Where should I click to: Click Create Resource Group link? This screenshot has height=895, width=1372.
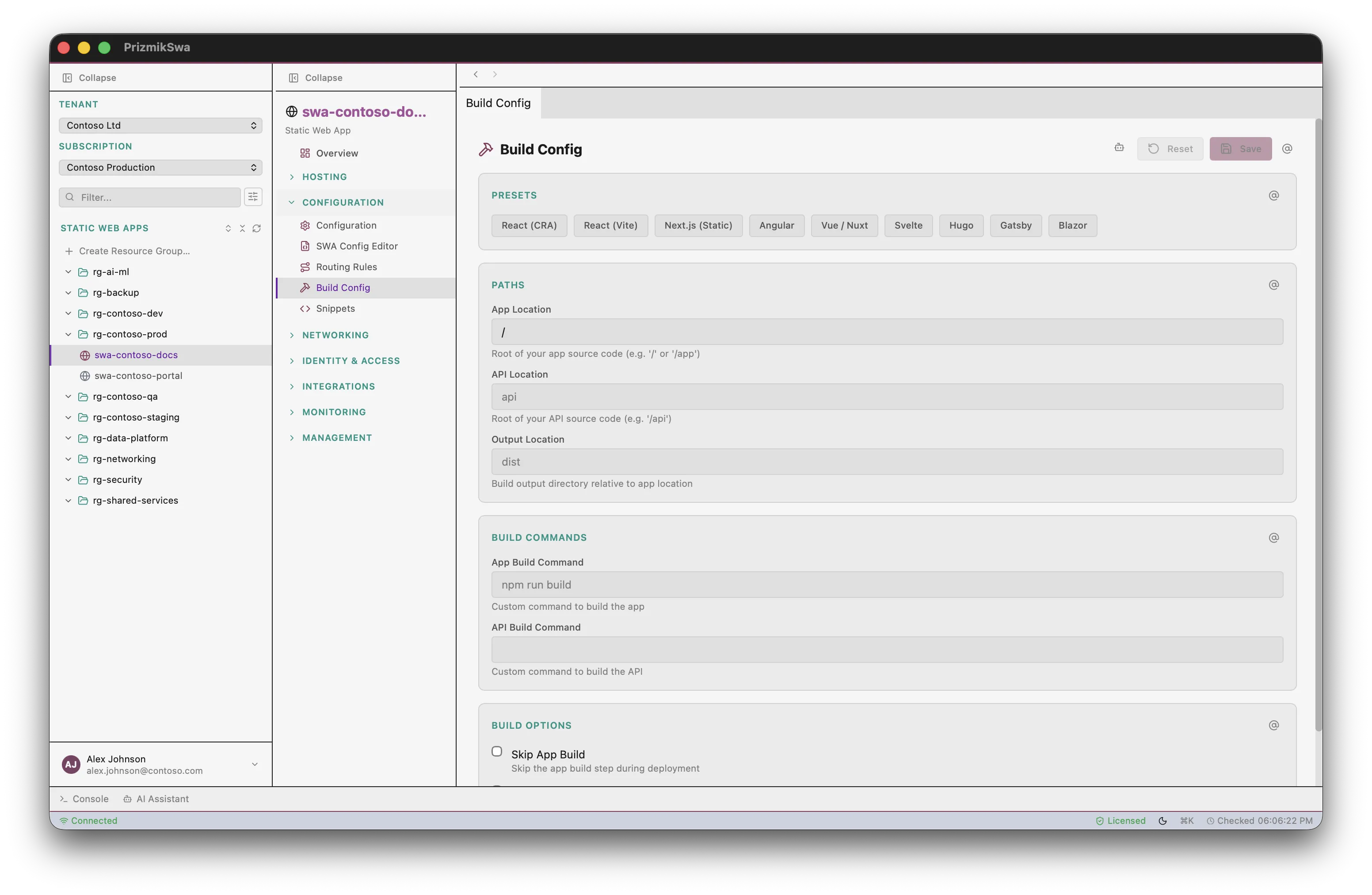coord(134,251)
